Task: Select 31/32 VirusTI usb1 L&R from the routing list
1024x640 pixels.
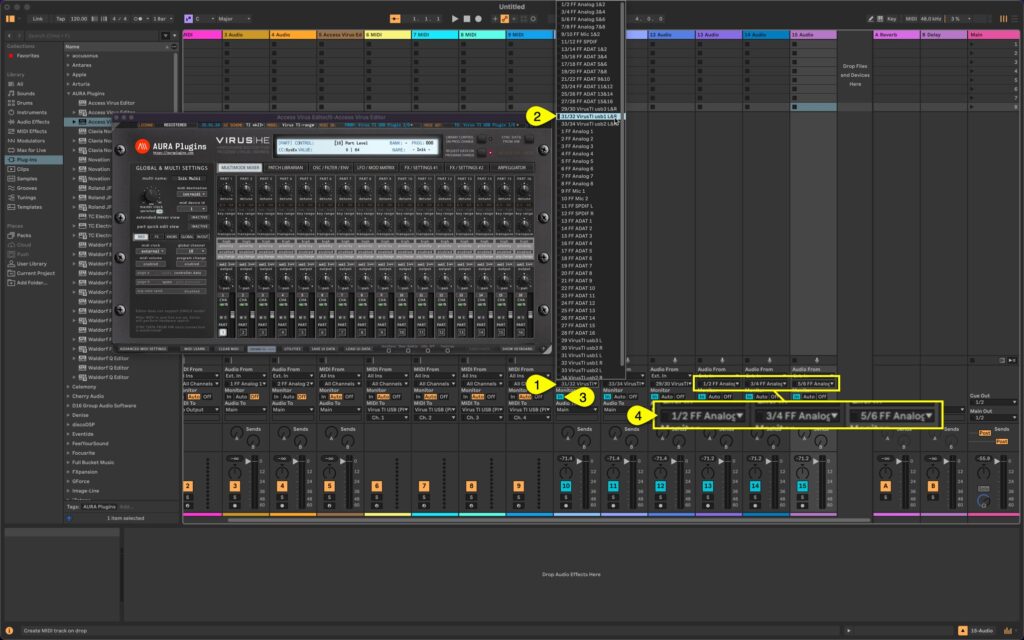Action: click(x=588, y=116)
